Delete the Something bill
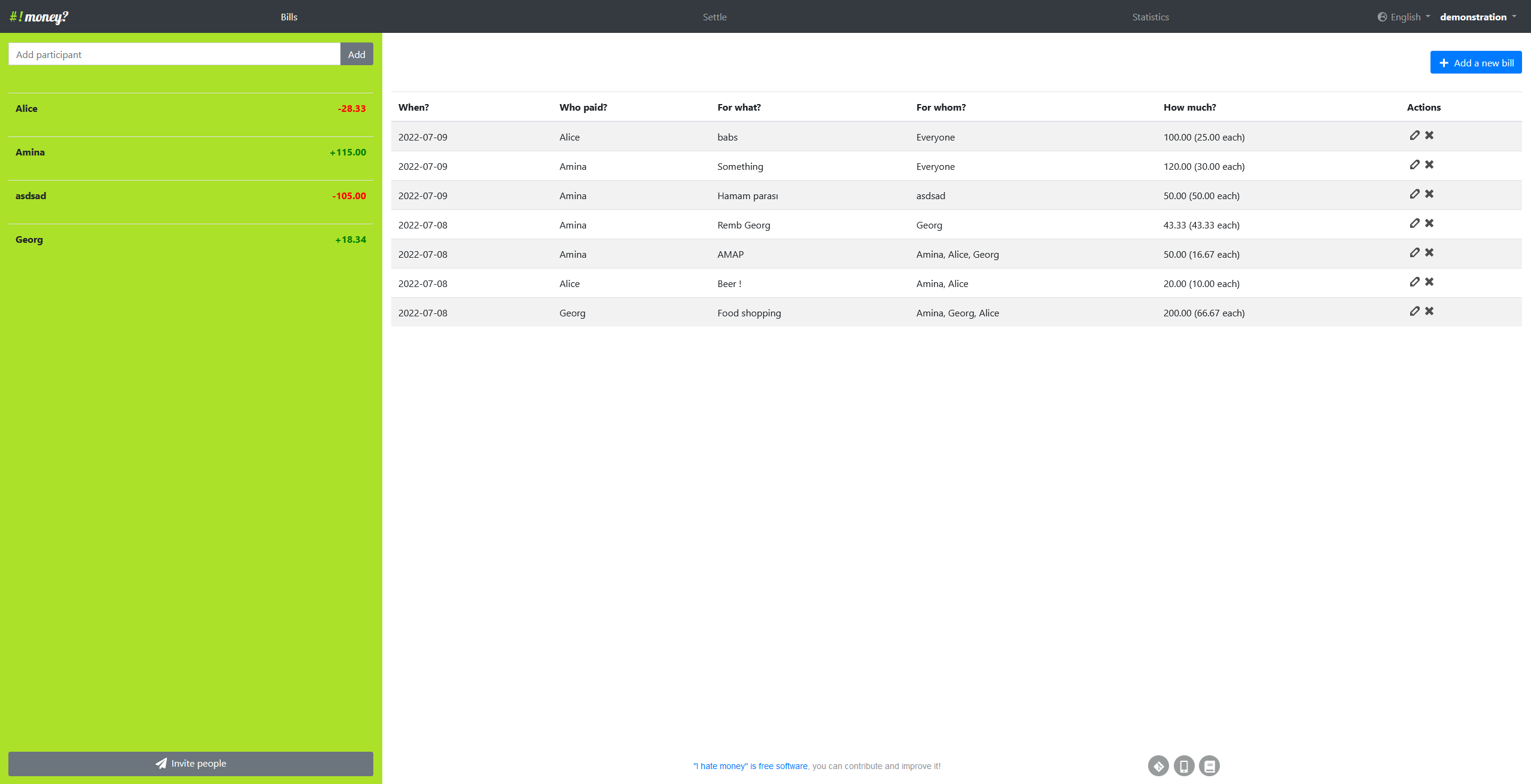Image resolution: width=1531 pixels, height=784 pixels. click(1429, 165)
